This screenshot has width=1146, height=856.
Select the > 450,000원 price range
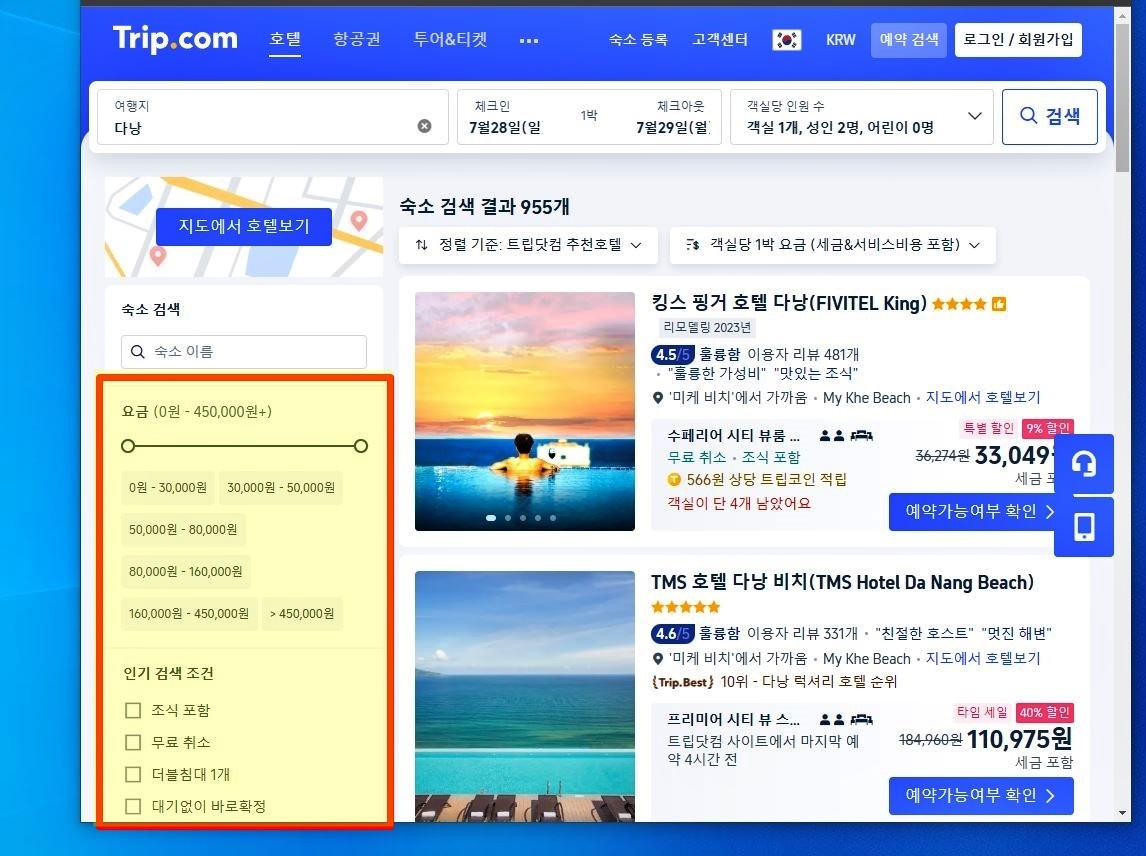pyautogui.click(x=302, y=614)
